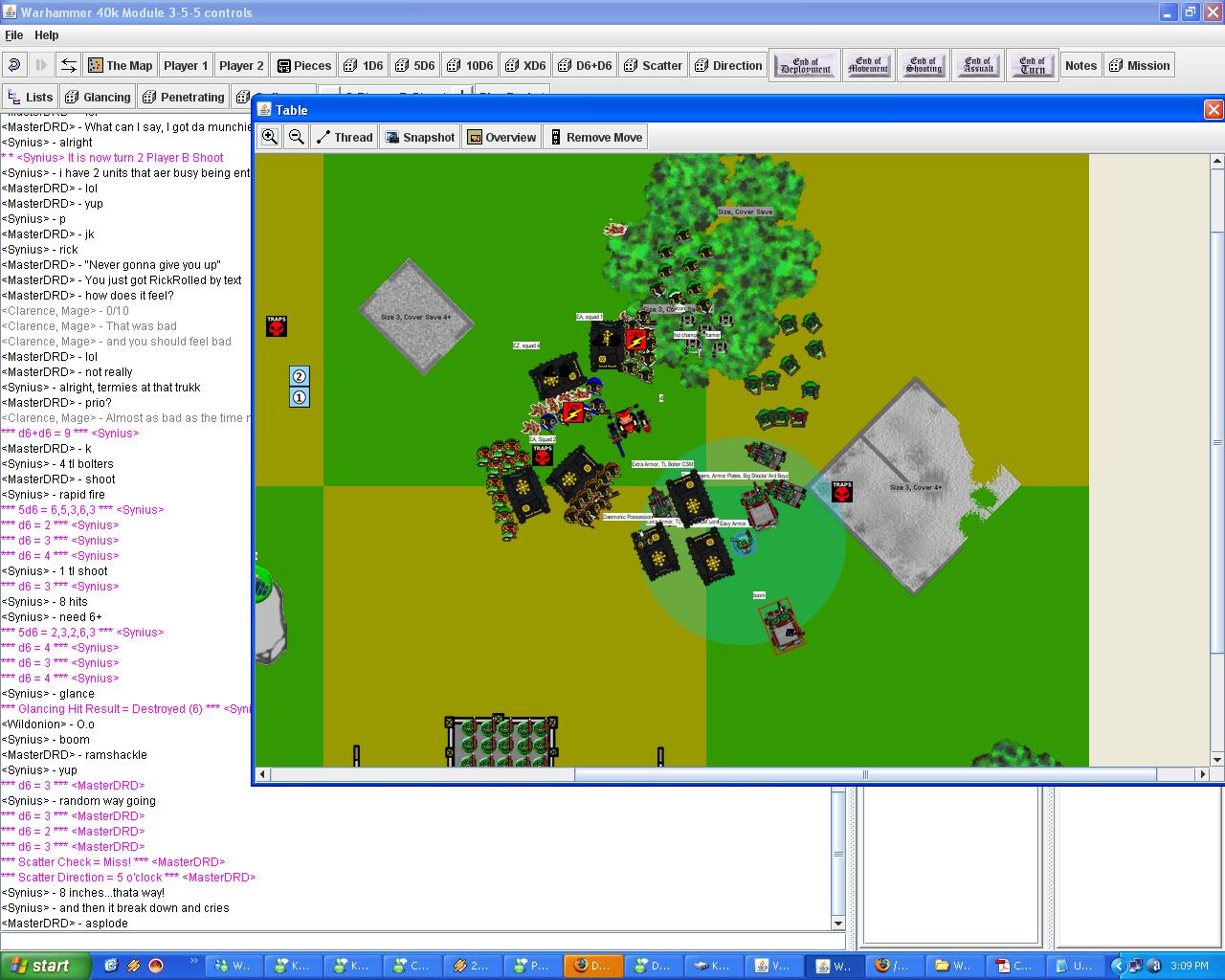Screen dimensions: 1225x980
Task: Click the step forward arrow icon
Action: point(41,65)
